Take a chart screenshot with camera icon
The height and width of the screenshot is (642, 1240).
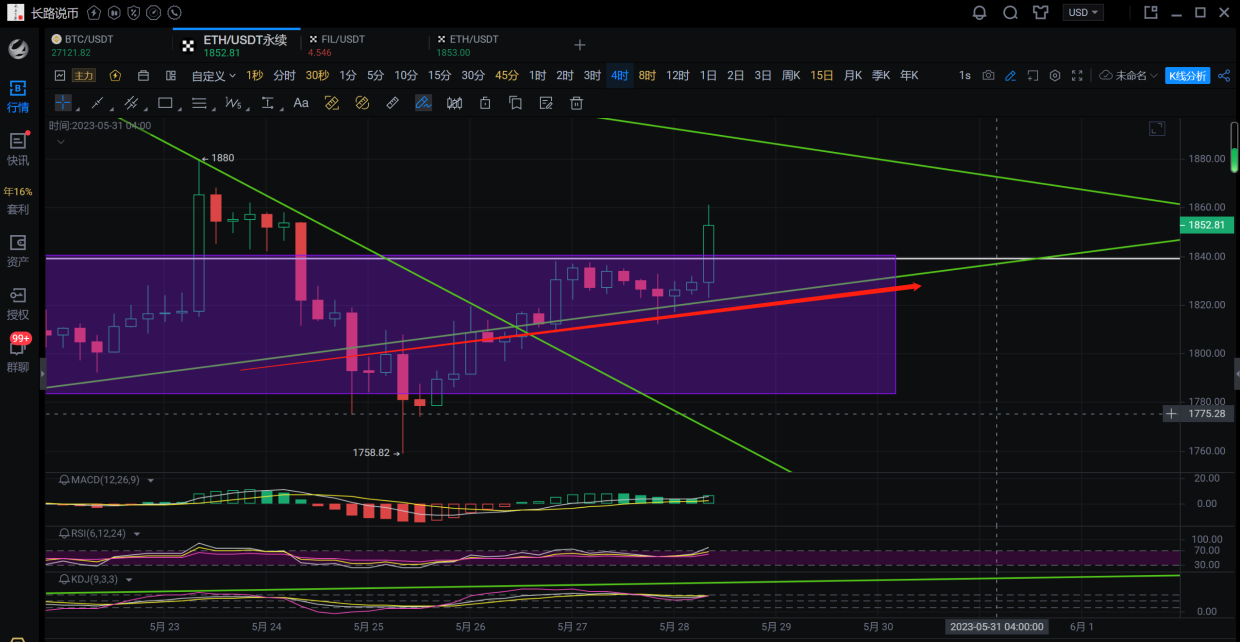coord(988,76)
